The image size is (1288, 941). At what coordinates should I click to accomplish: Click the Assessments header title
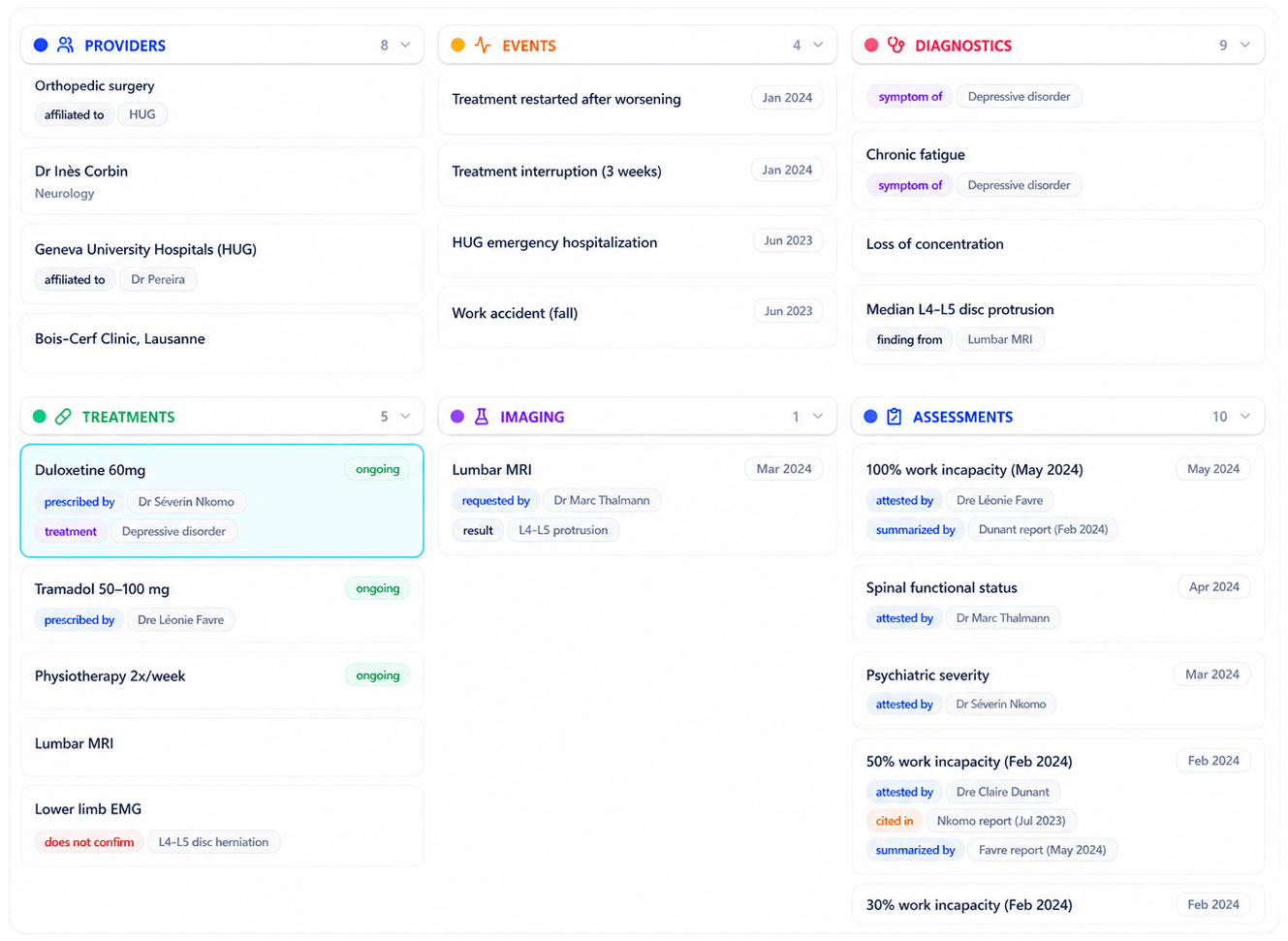point(962,418)
